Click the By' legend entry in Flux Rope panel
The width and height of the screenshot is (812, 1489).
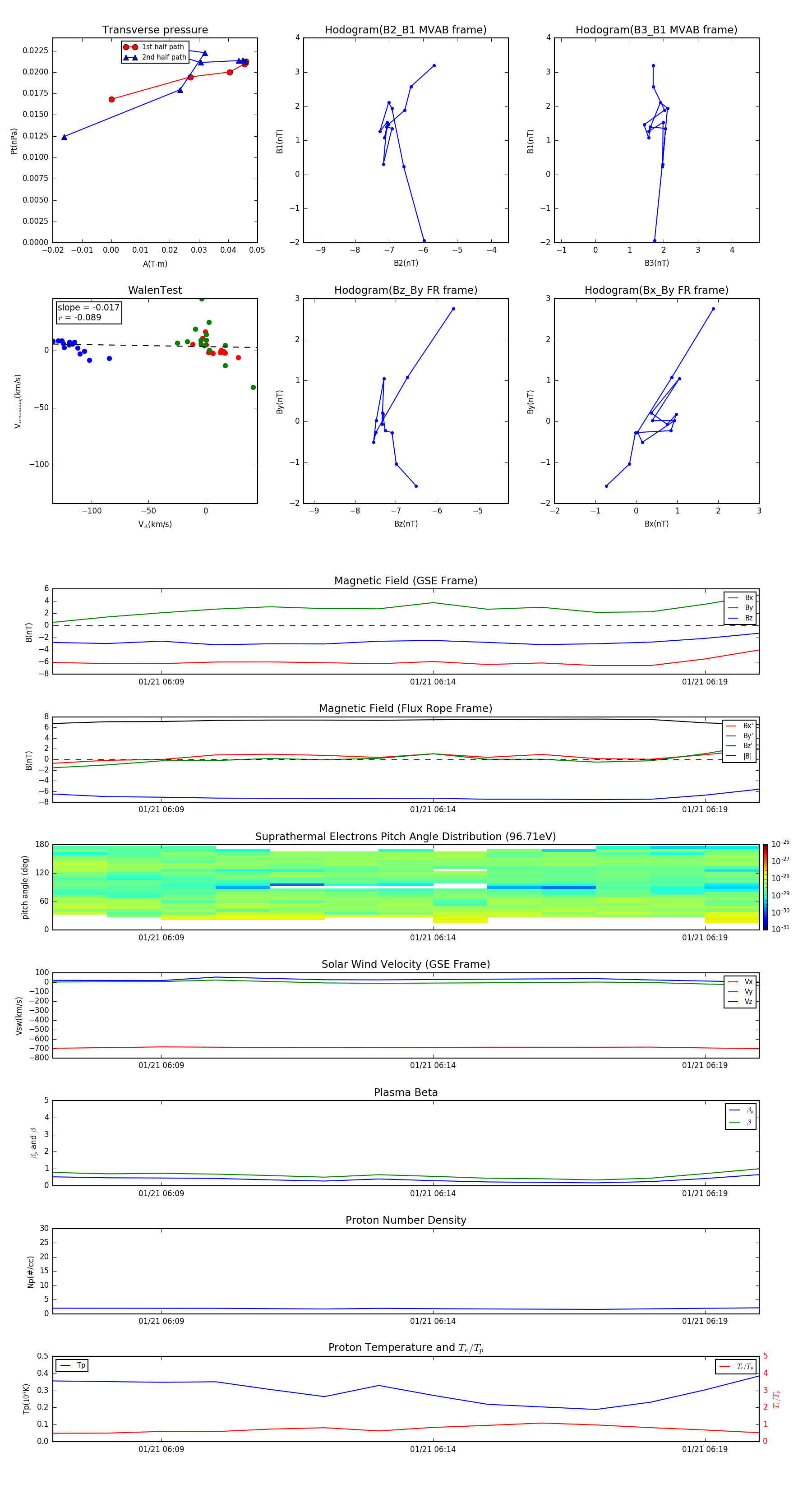click(740, 736)
